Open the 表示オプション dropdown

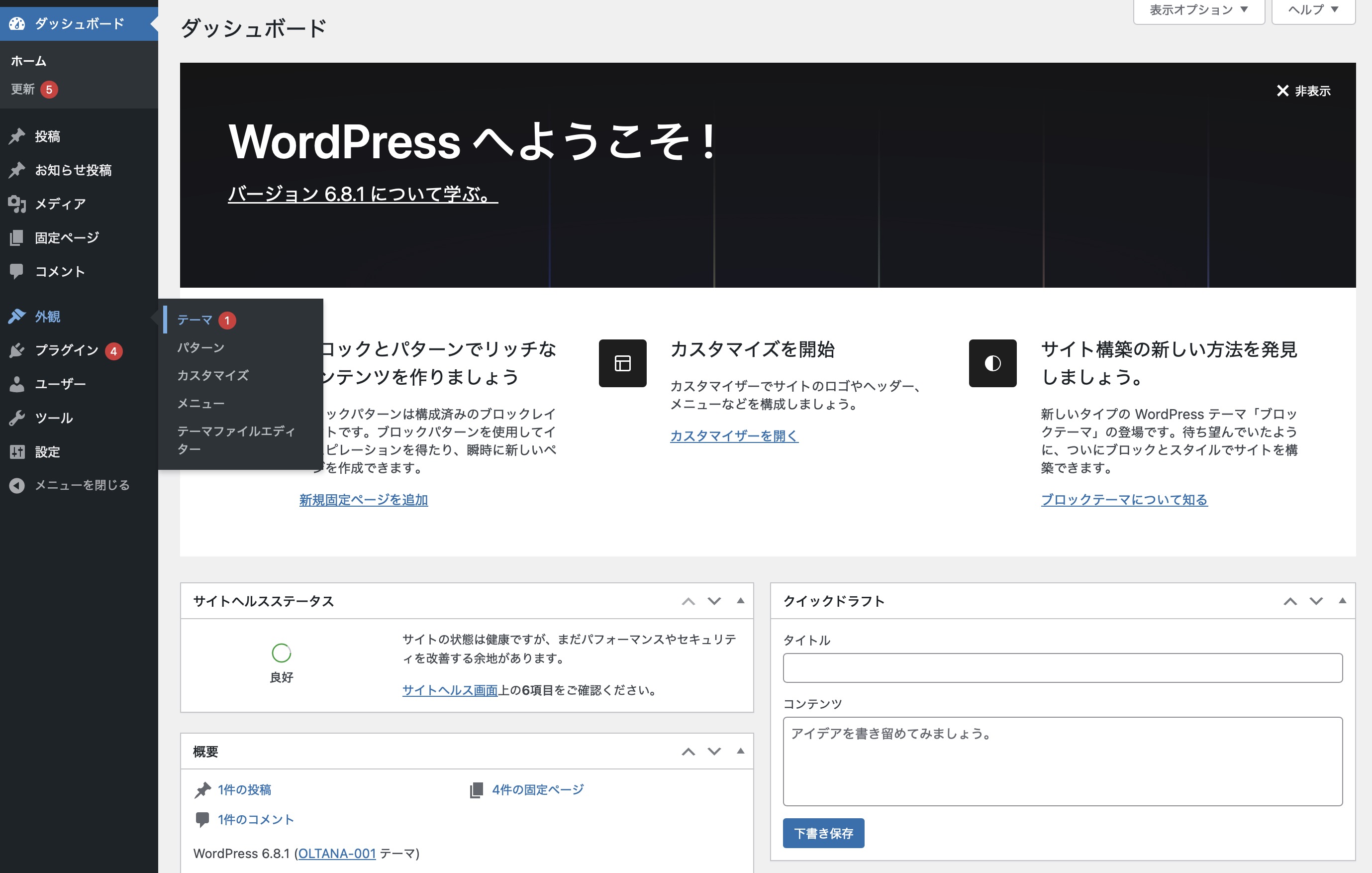(1199, 9)
